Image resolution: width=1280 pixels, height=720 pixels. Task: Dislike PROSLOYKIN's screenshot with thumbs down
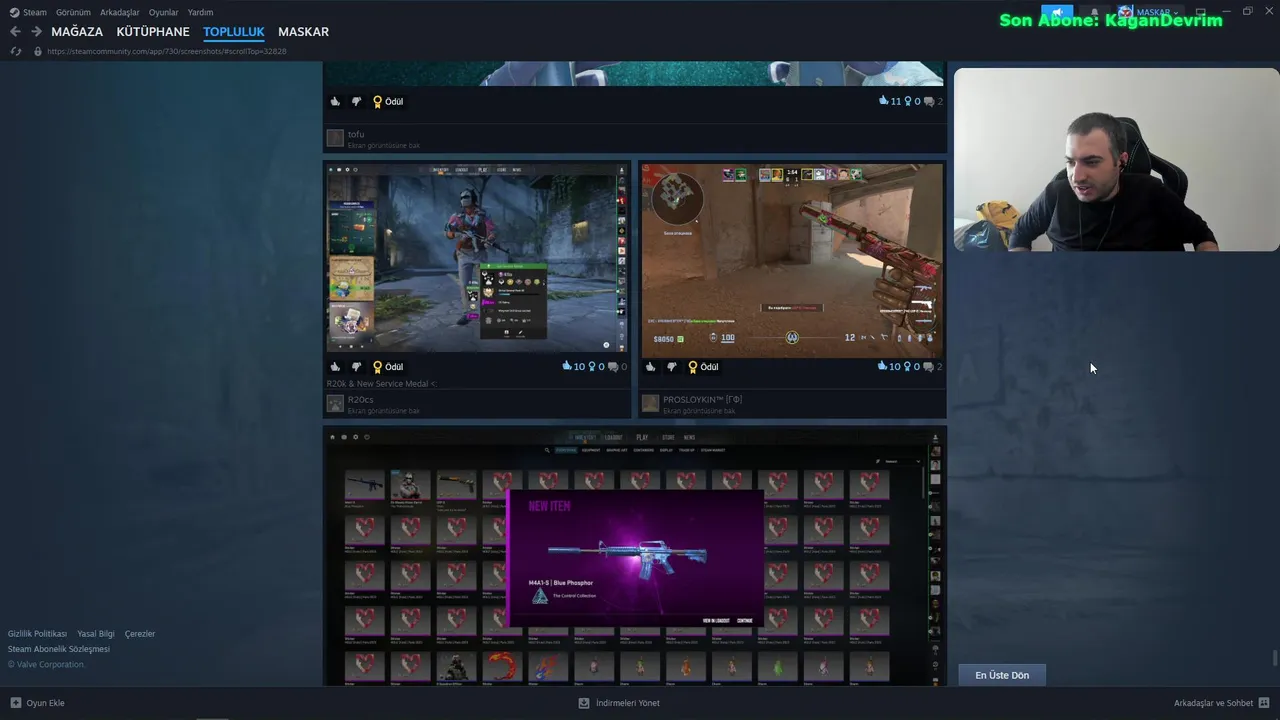click(672, 367)
